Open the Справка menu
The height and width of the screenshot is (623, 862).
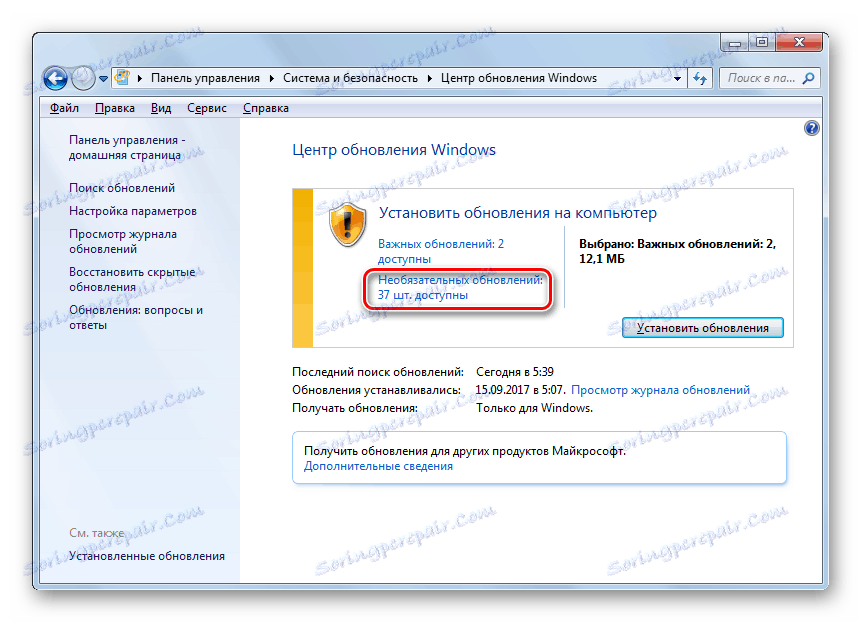tap(266, 108)
